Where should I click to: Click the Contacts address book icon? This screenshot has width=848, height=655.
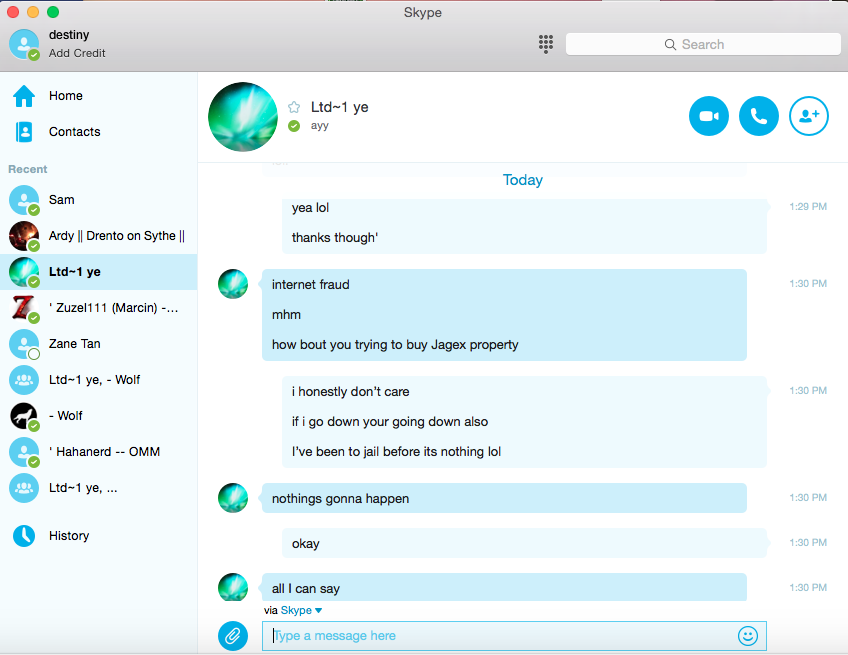(24, 131)
